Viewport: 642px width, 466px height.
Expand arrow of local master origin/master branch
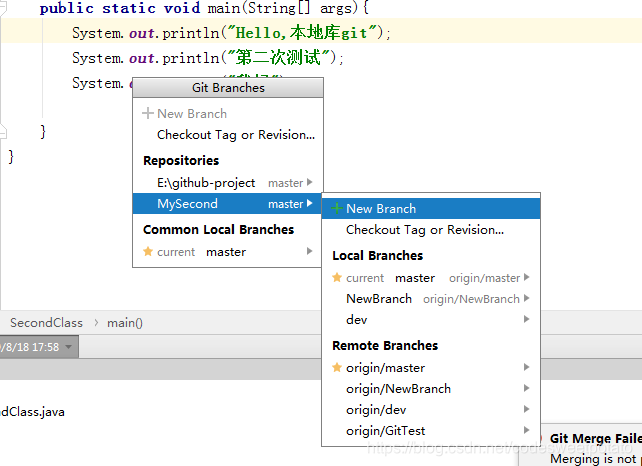tap(527, 277)
